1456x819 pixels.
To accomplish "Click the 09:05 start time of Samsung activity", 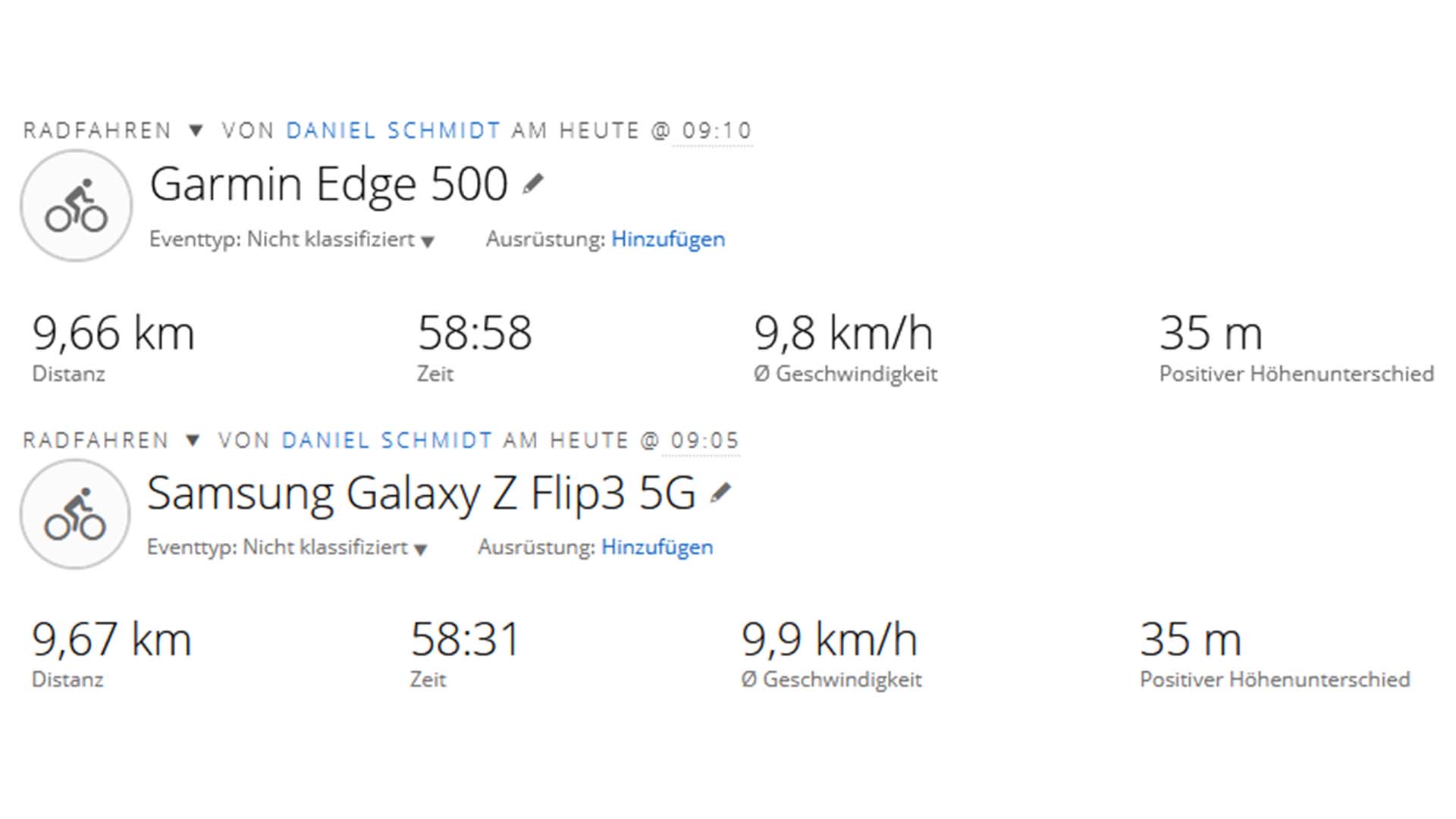I will 704,440.
